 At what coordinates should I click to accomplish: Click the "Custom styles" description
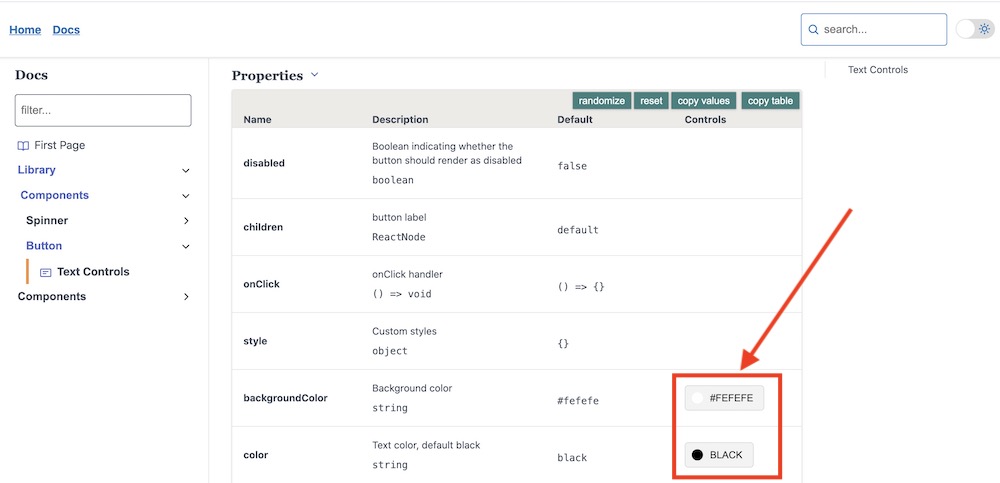click(x=404, y=331)
